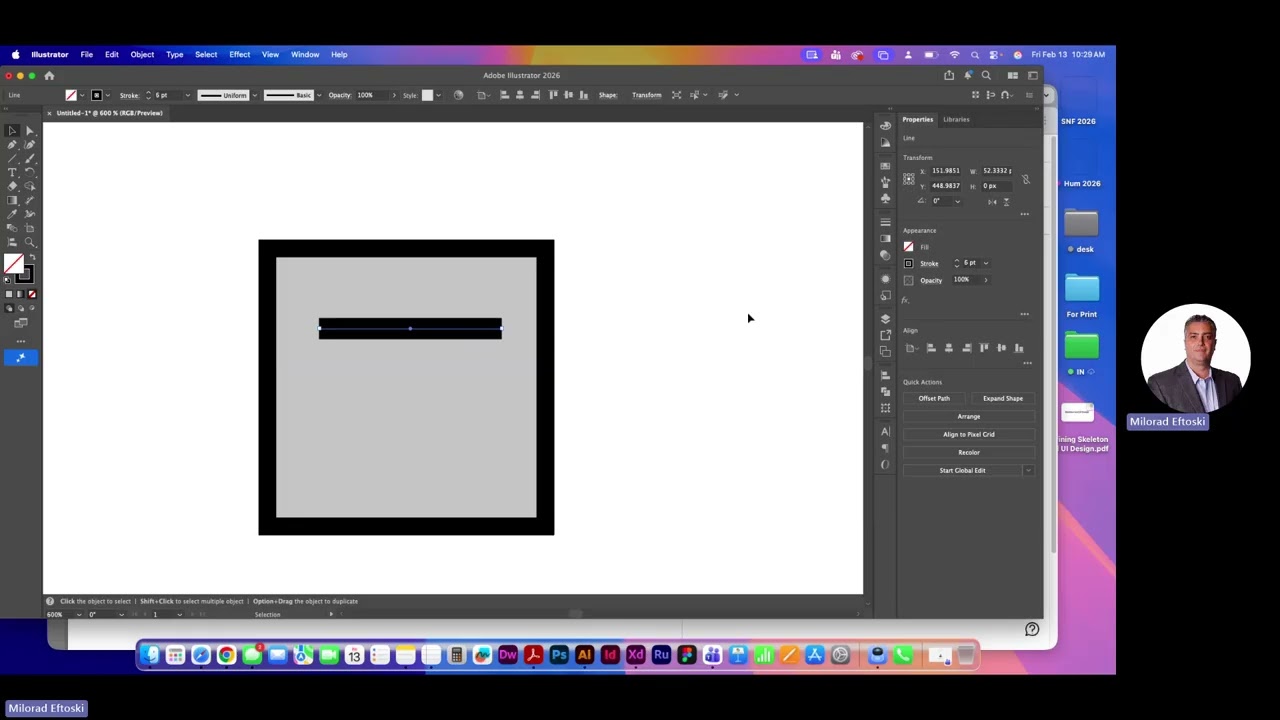Set paint mode to Gradient in toolbar
The width and height of the screenshot is (1280, 720).
coord(20,294)
